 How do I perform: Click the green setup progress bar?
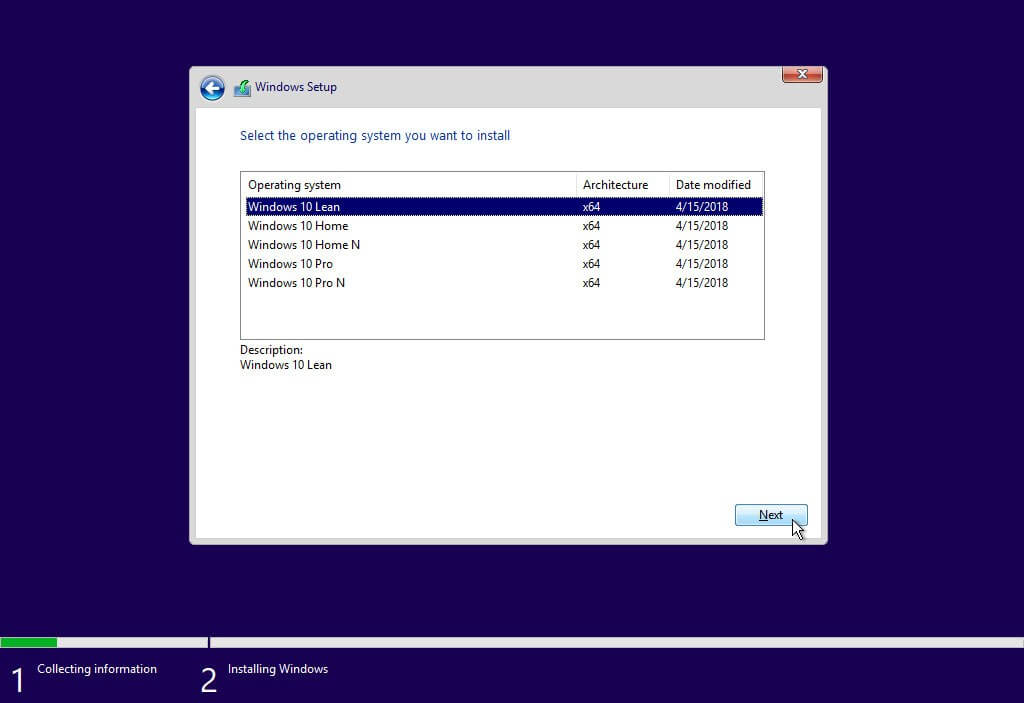(x=29, y=642)
